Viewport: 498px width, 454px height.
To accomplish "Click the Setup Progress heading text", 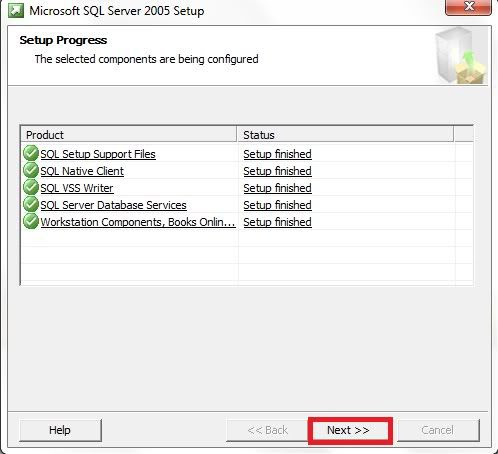I will click(x=63, y=40).
